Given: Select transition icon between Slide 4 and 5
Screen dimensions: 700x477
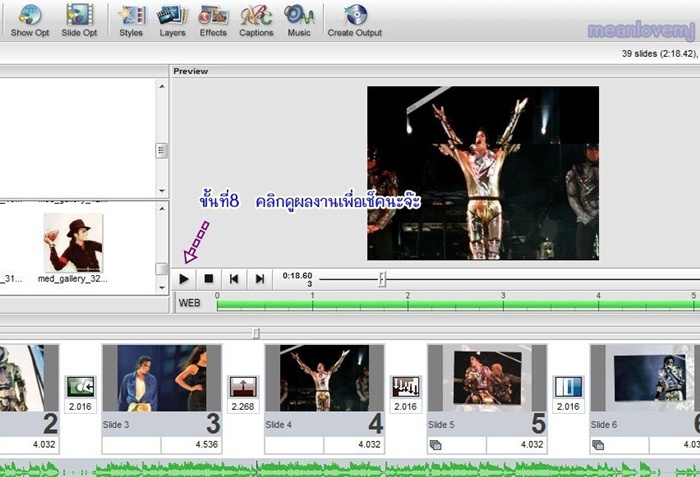Looking at the screenshot, I should [x=405, y=387].
